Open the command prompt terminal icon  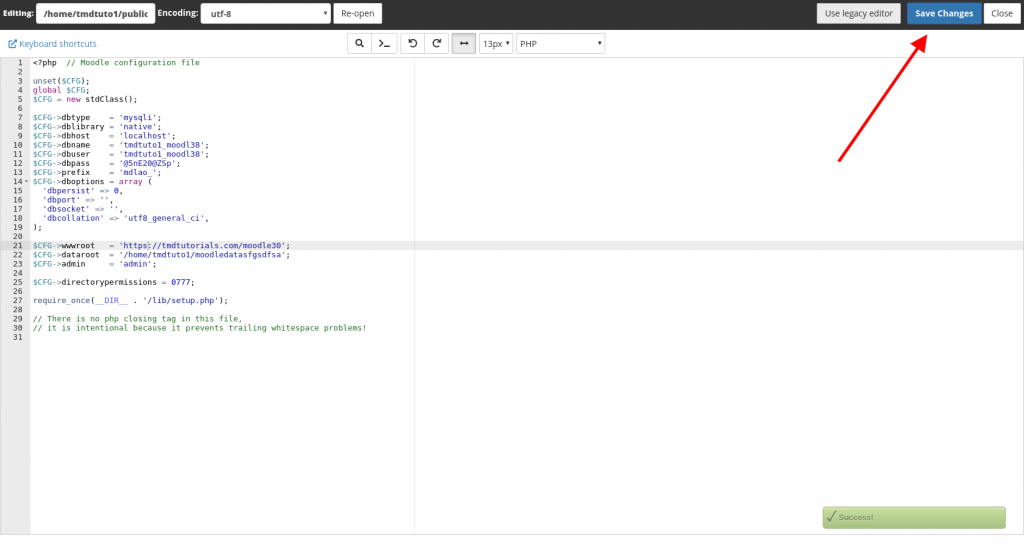coord(384,44)
